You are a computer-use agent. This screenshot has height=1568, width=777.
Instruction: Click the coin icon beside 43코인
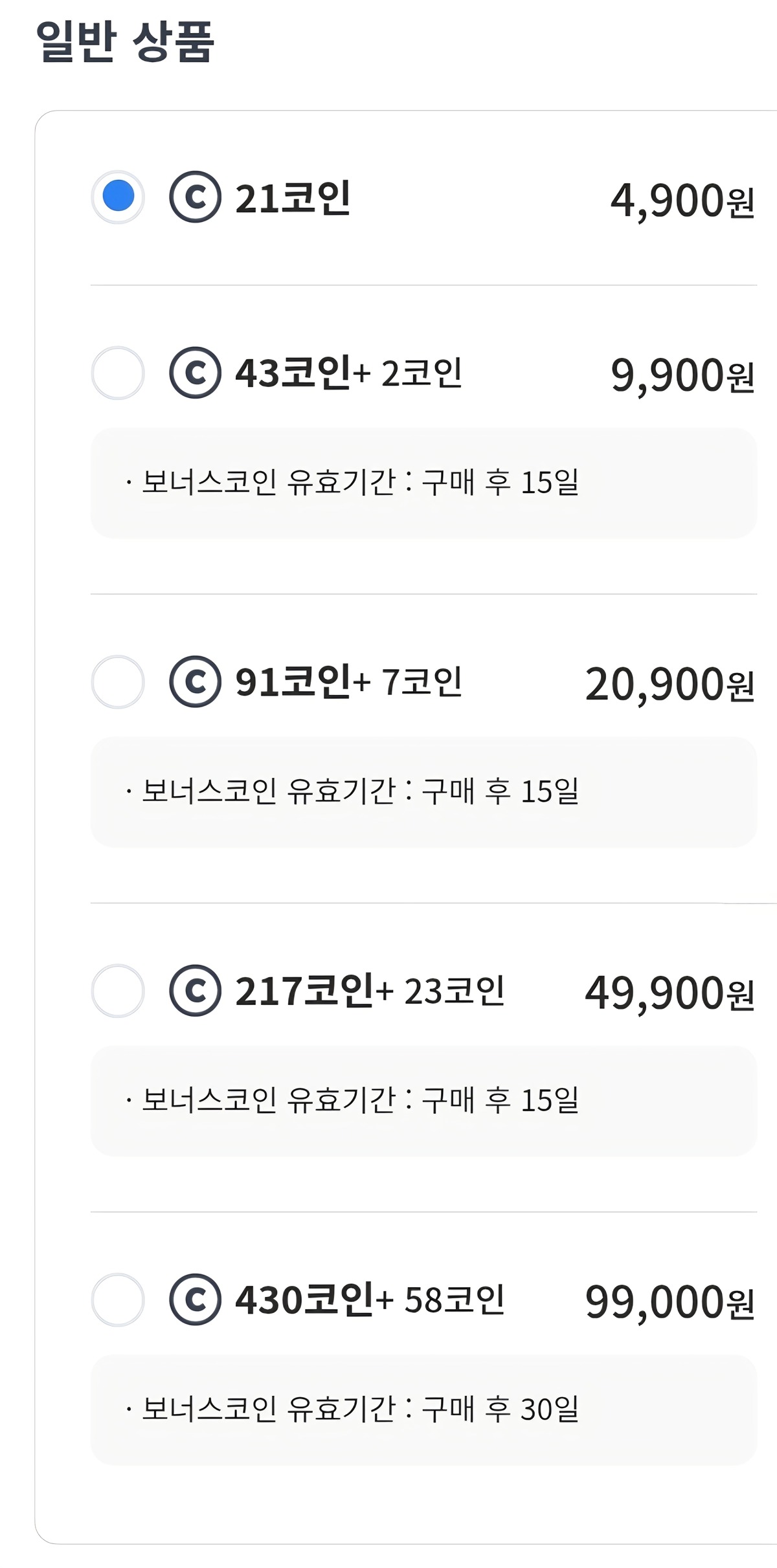click(x=195, y=373)
